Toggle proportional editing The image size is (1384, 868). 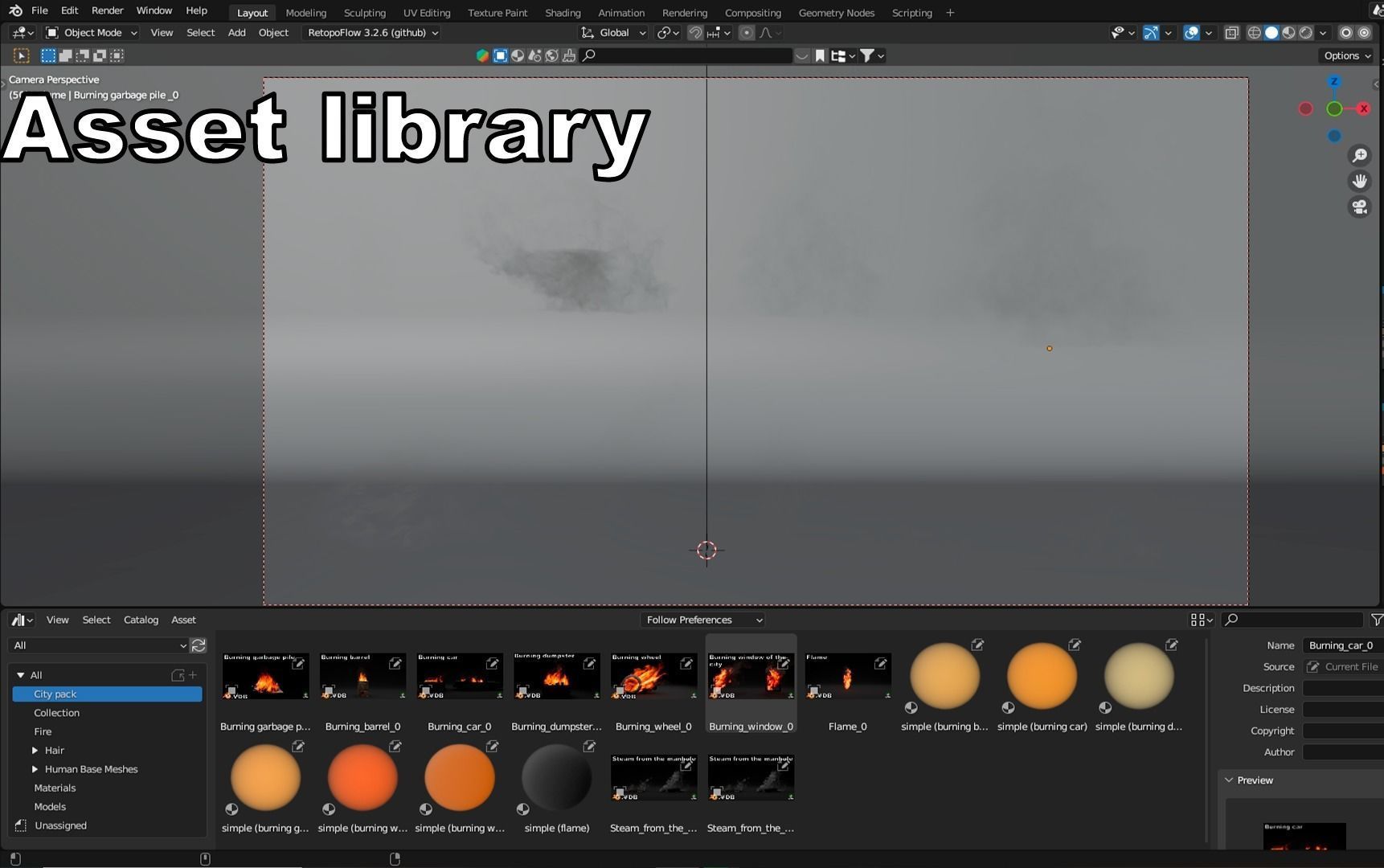click(747, 33)
